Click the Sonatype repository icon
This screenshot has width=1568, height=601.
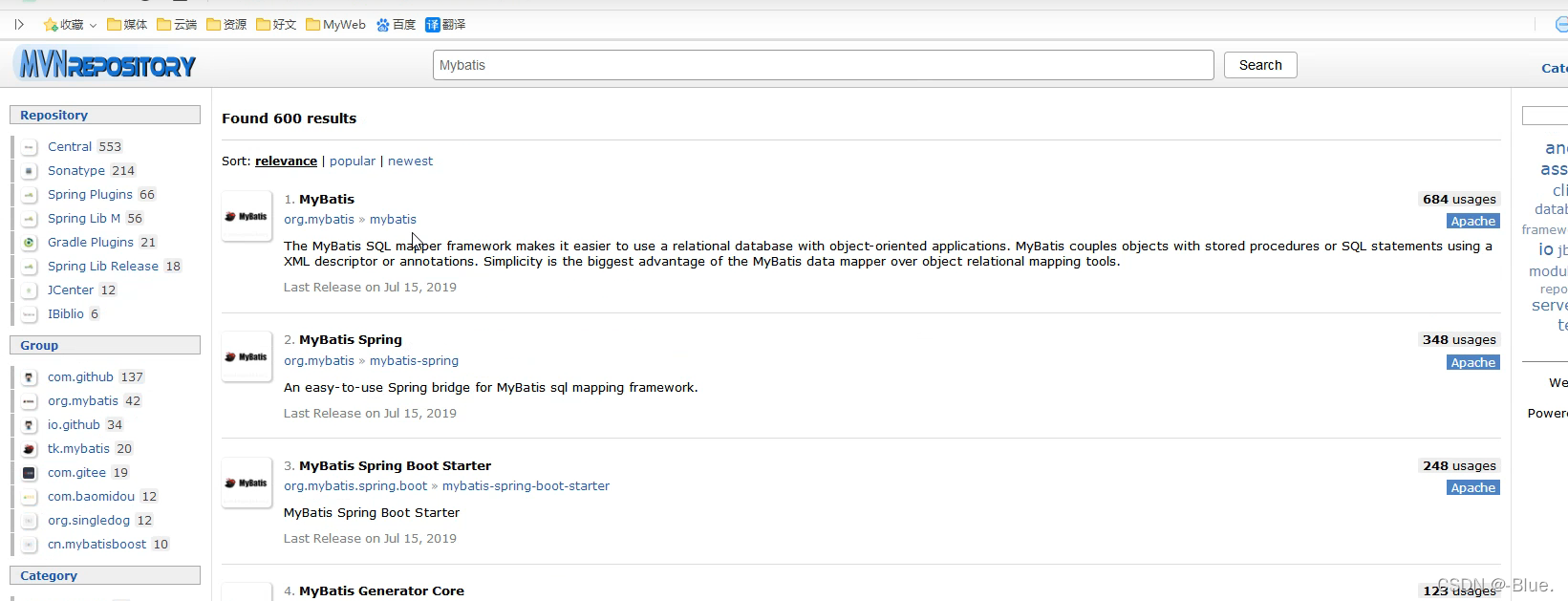(x=30, y=171)
